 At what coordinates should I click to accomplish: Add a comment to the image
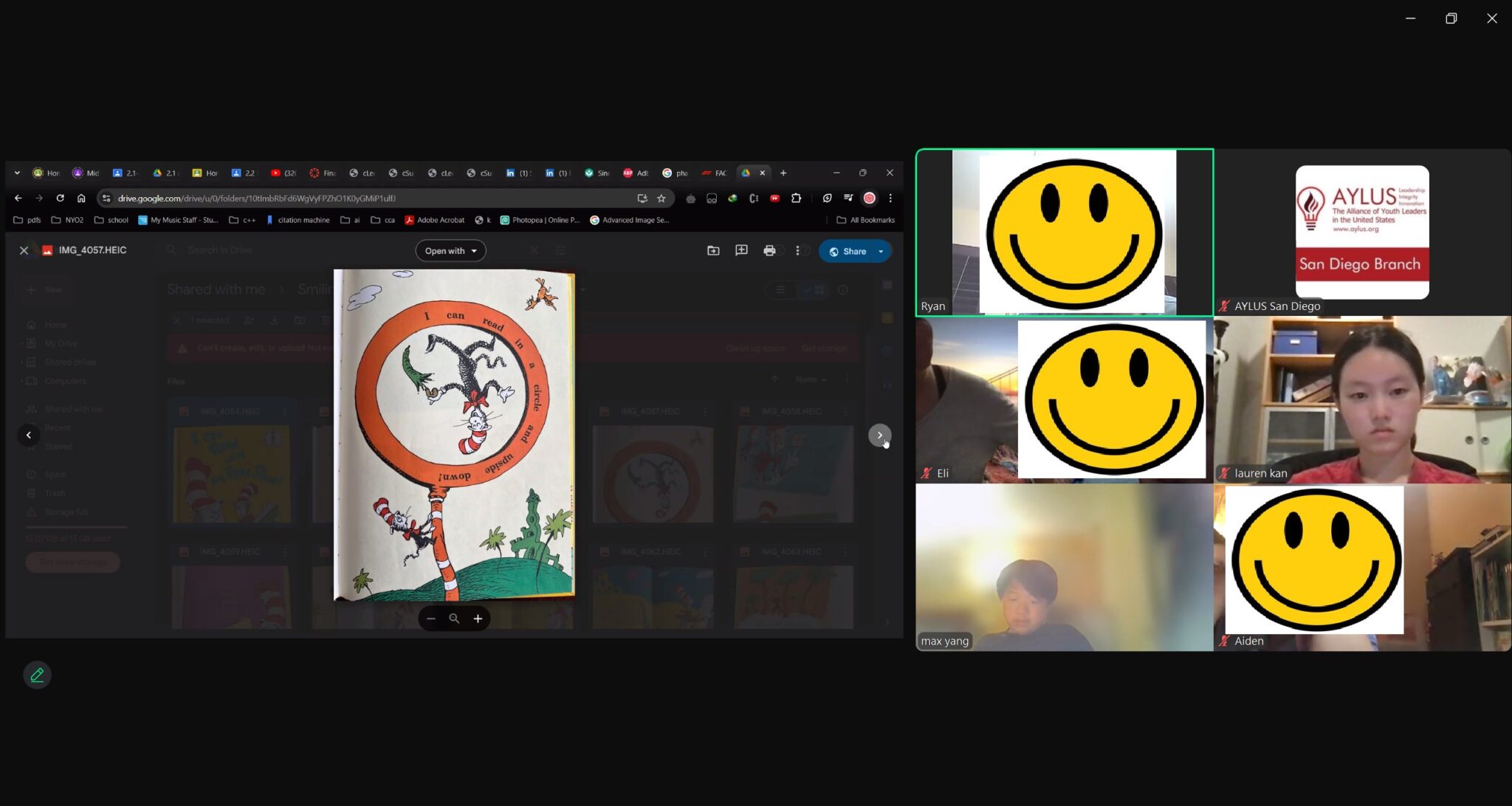741,251
